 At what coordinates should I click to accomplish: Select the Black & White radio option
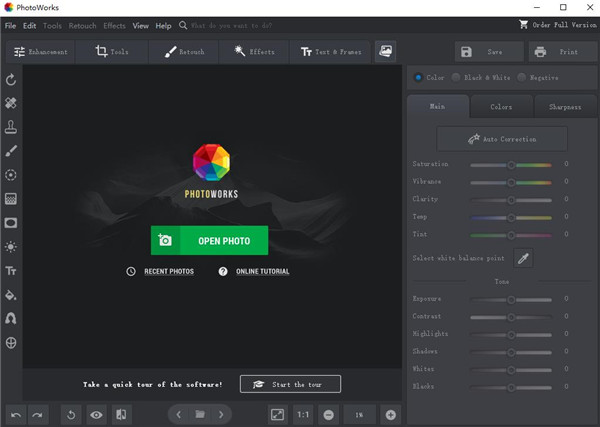click(457, 77)
